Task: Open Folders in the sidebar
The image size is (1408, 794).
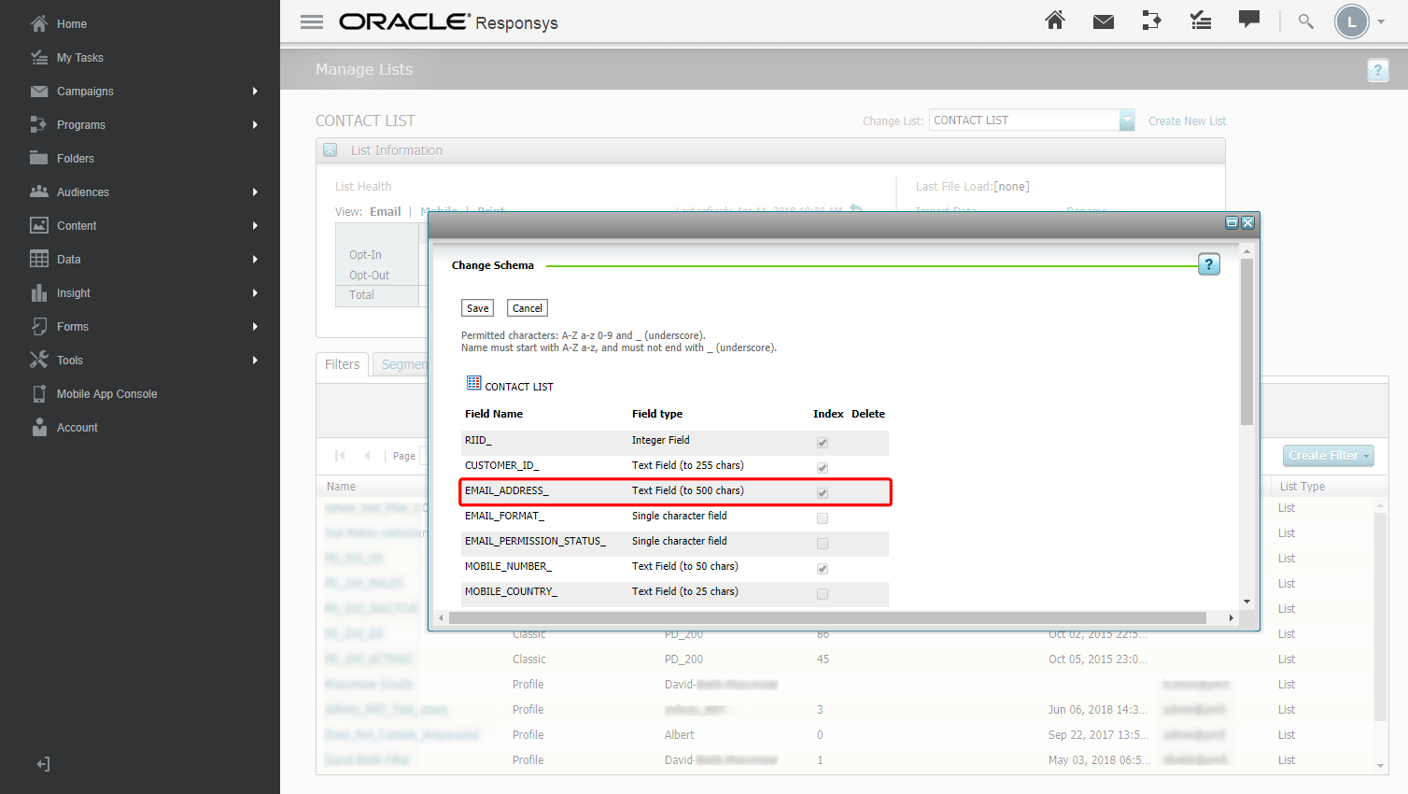Action: point(75,158)
